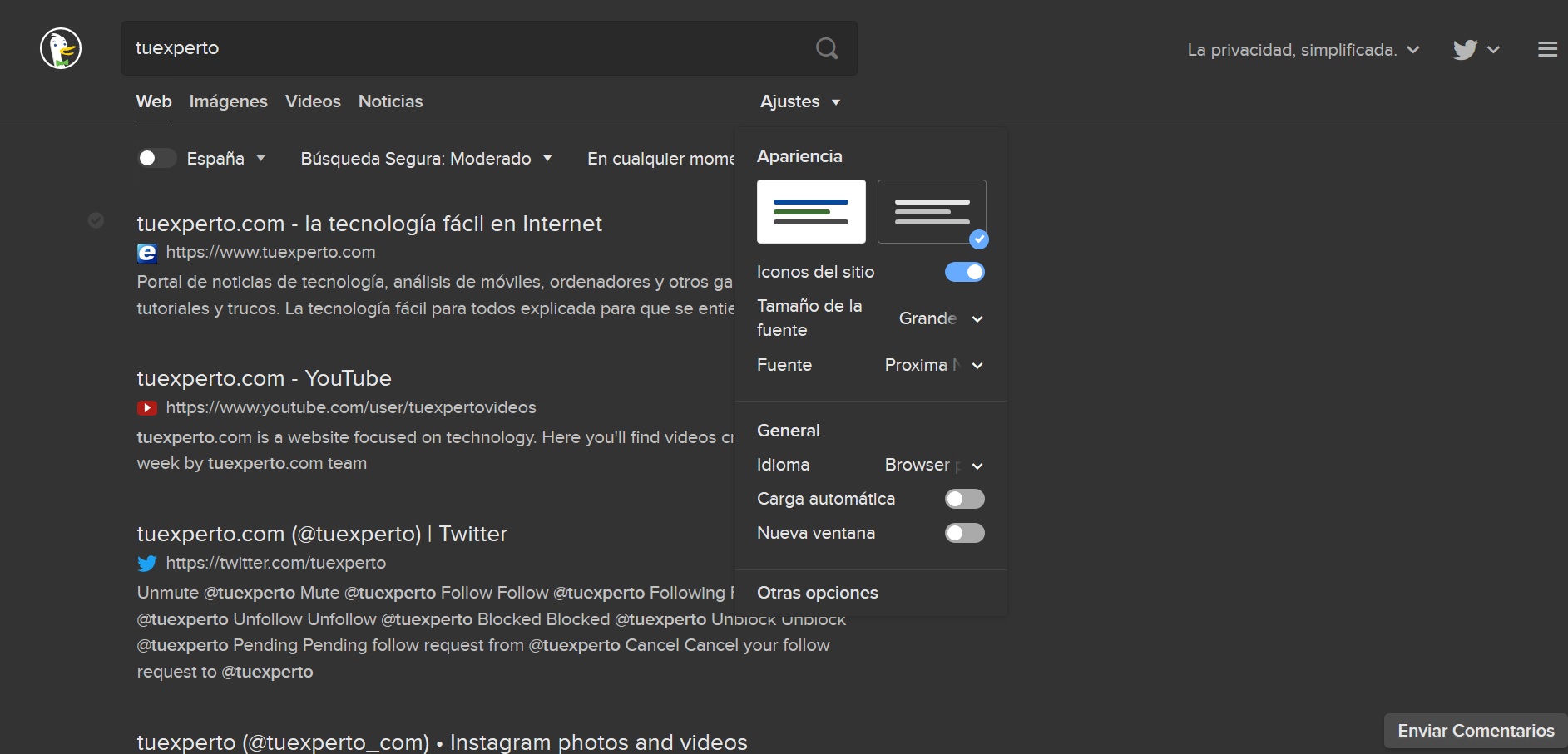Click the DuckDuckGo logo

[61, 48]
